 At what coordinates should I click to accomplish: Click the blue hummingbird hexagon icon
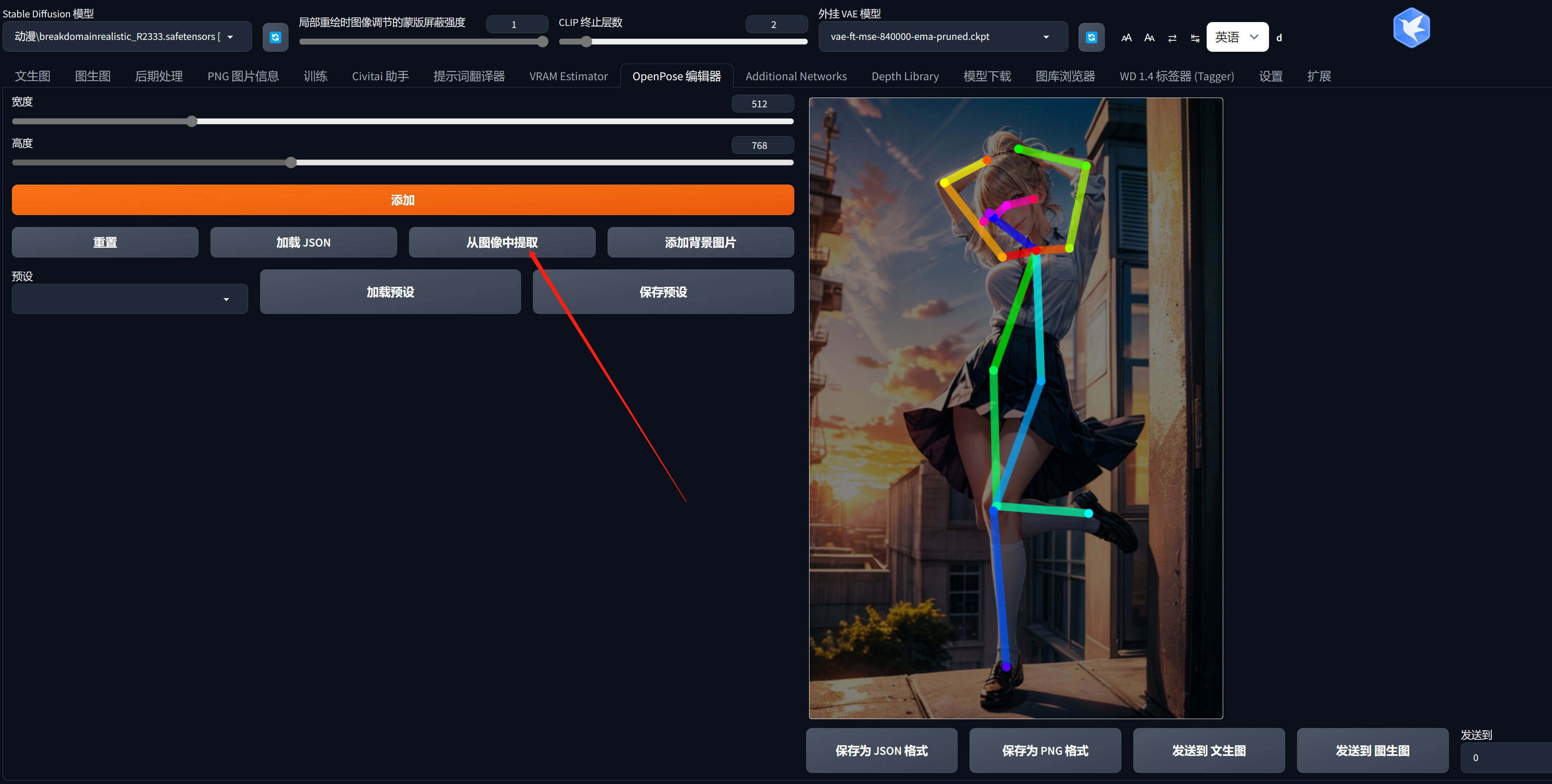(x=1411, y=28)
